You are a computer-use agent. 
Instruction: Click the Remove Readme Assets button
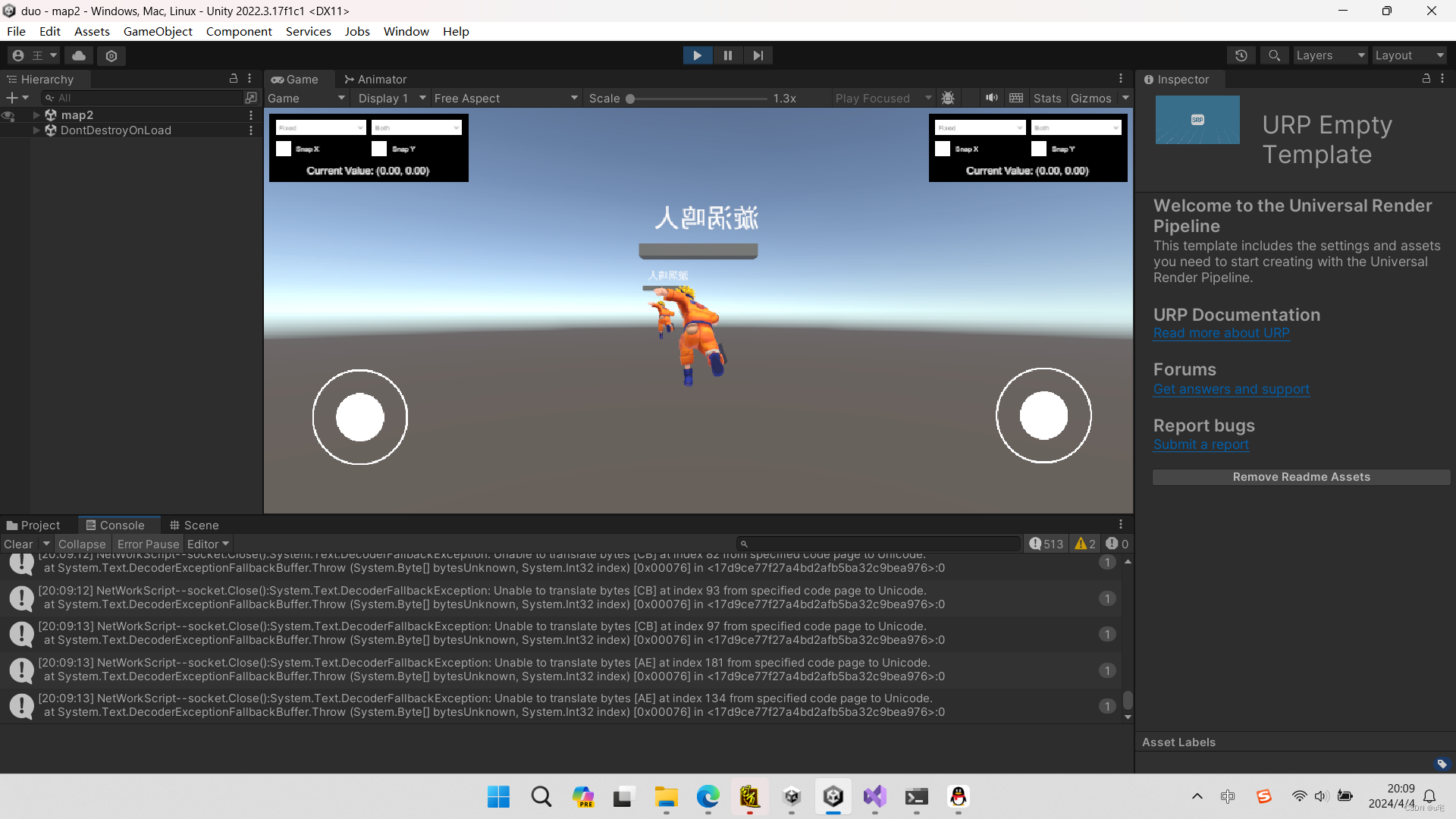click(x=1301, y=477)
